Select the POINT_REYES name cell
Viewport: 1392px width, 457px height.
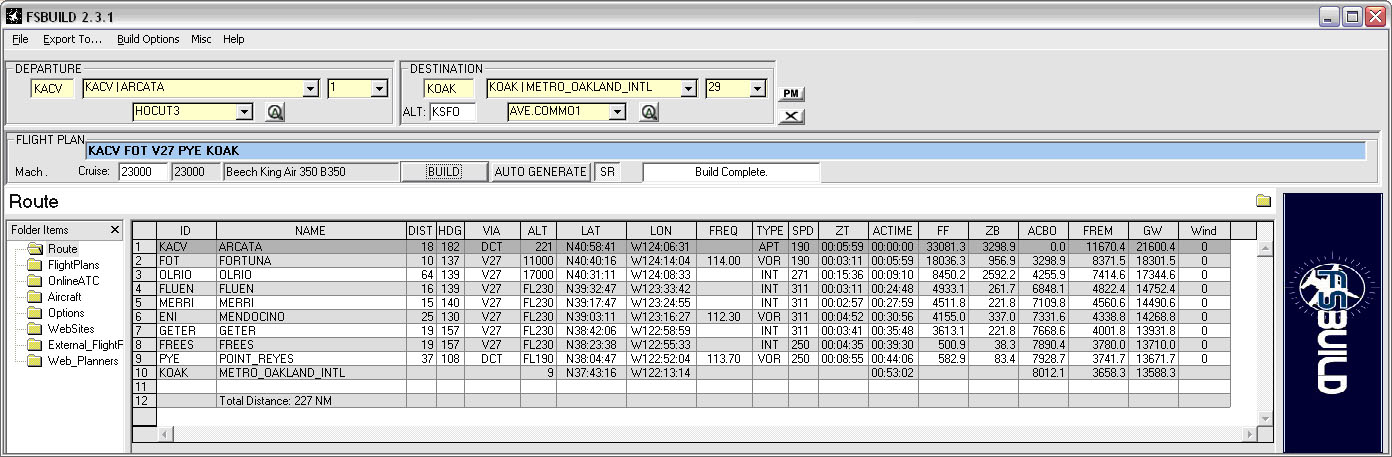point(311,358)
